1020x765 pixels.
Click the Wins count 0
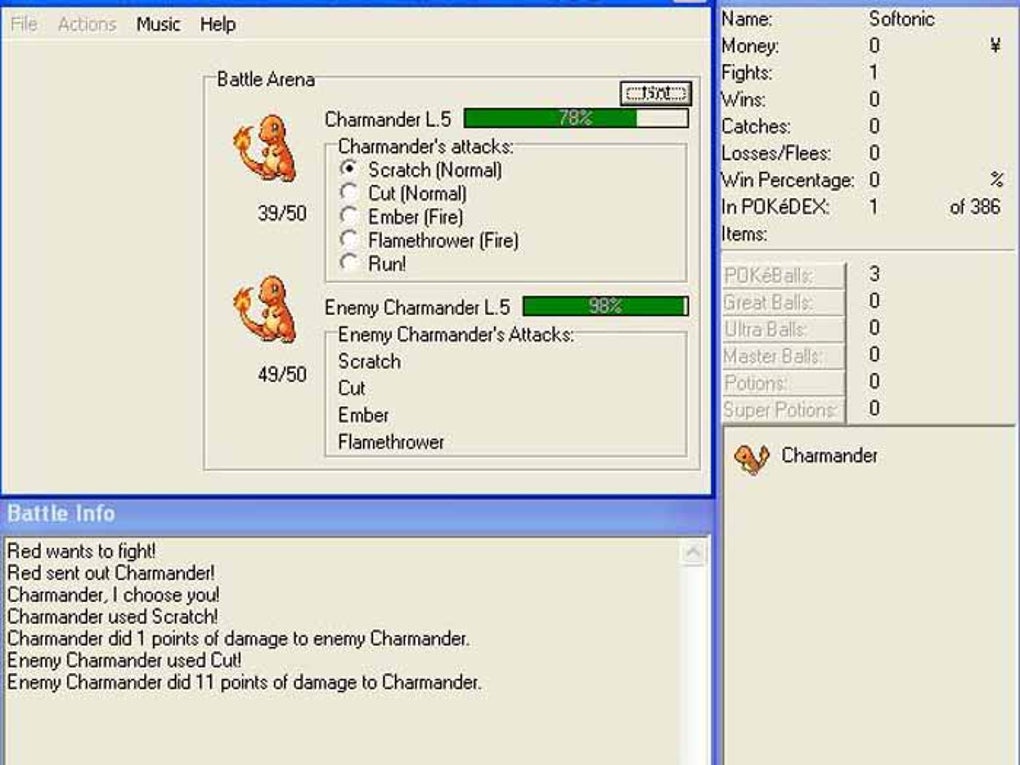click(874, 99)
